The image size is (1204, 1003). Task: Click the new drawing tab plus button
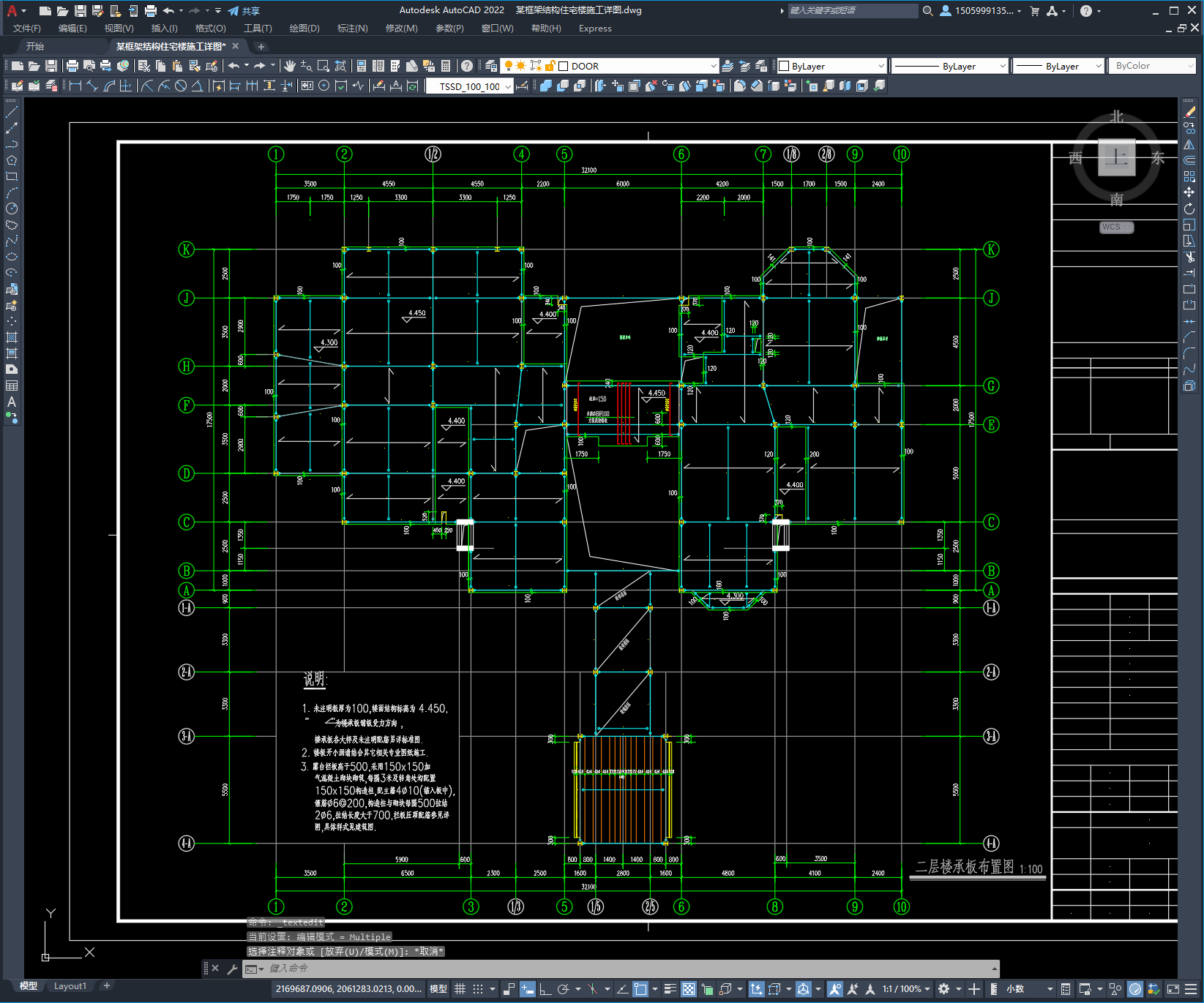pos(261,47)
